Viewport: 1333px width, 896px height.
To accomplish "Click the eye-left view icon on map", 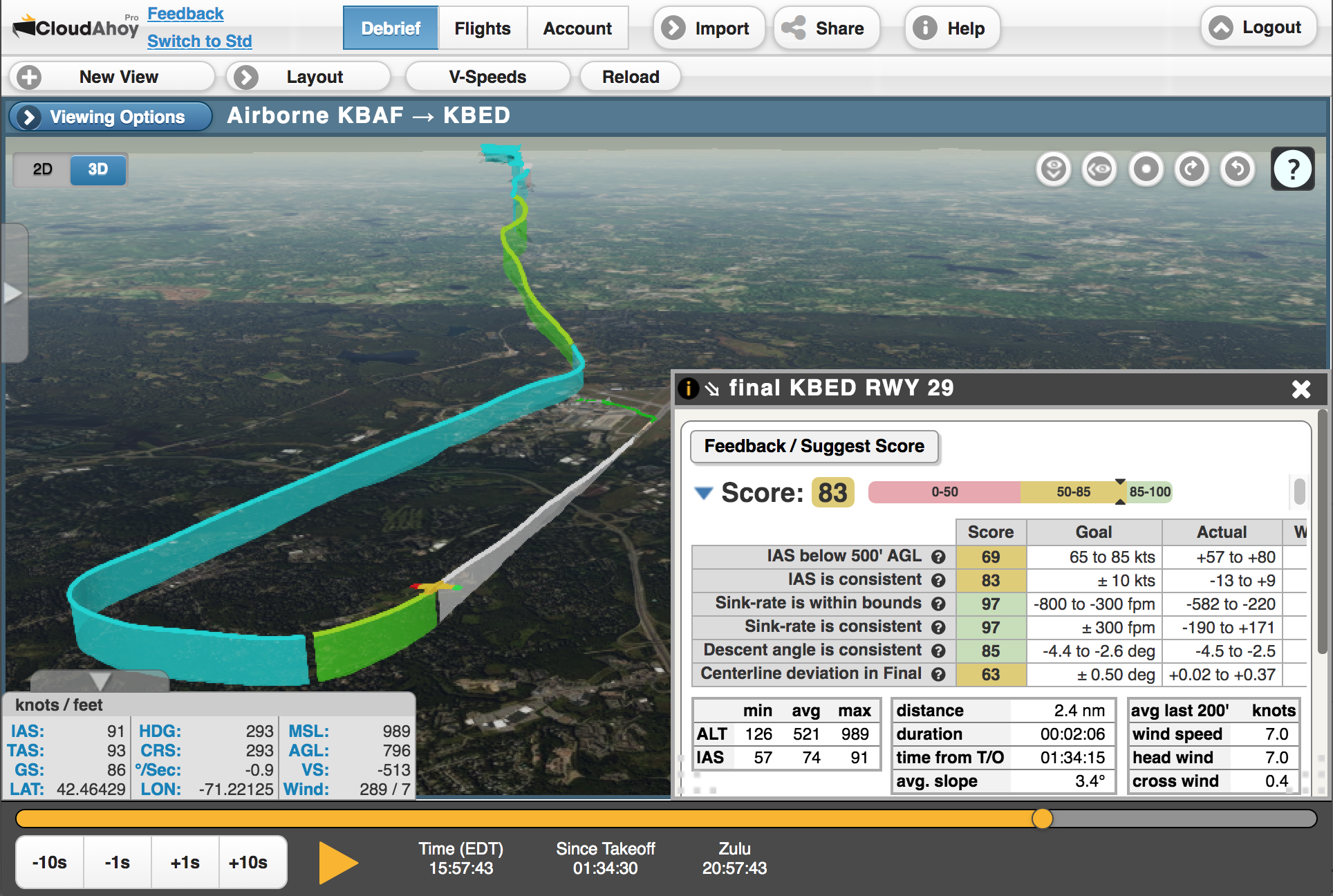I will (1099, 169).
